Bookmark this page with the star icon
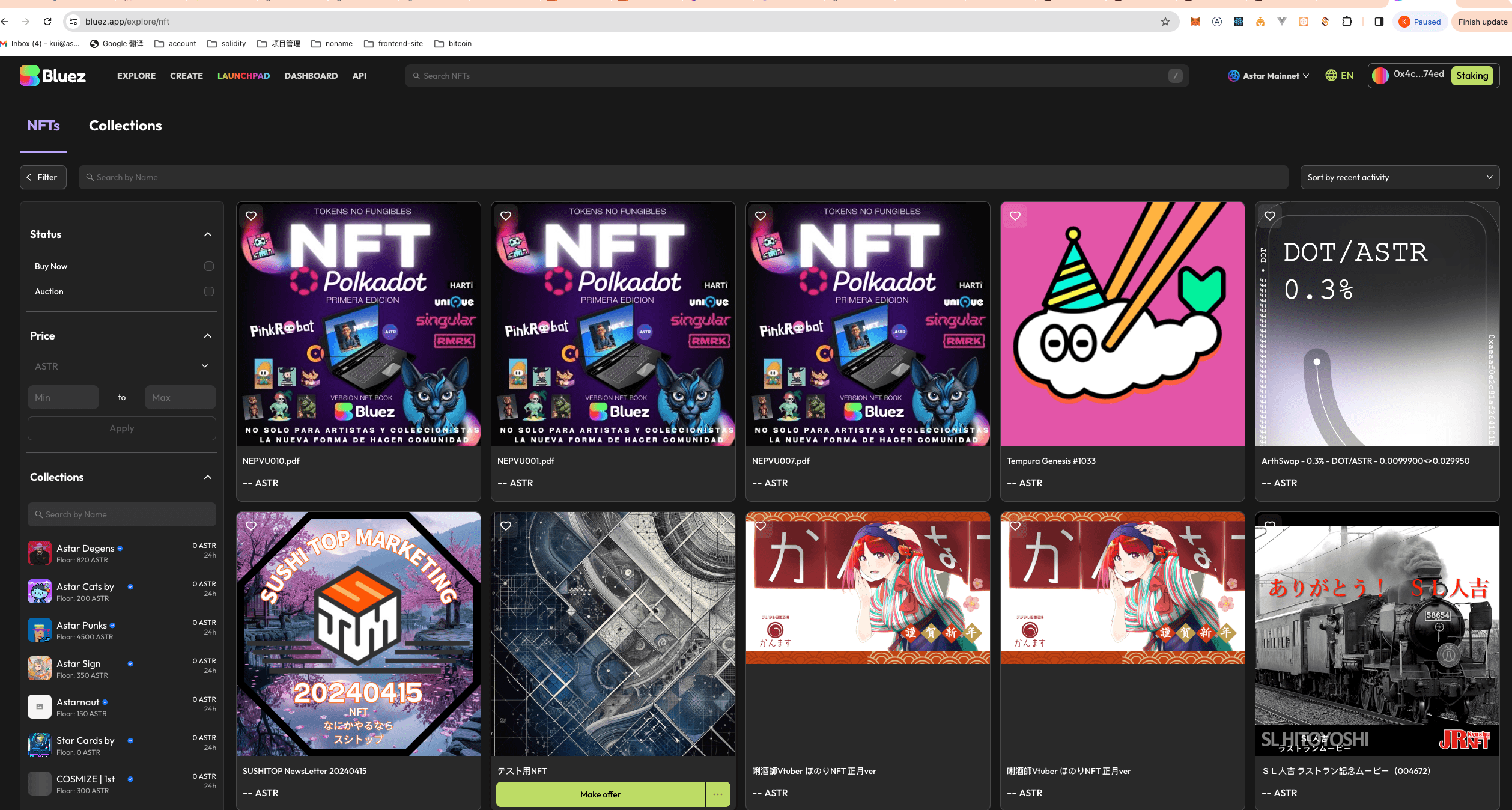Screen dimensions: 1512x810 click(x=1165, y=22)
